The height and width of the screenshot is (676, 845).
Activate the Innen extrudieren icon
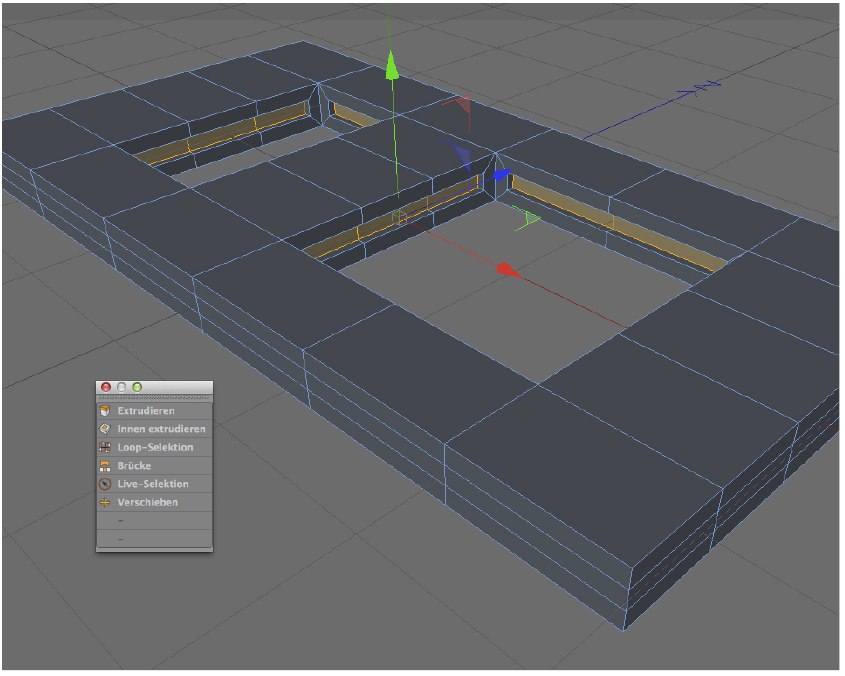pyautogui.click(x=105, y=429)
